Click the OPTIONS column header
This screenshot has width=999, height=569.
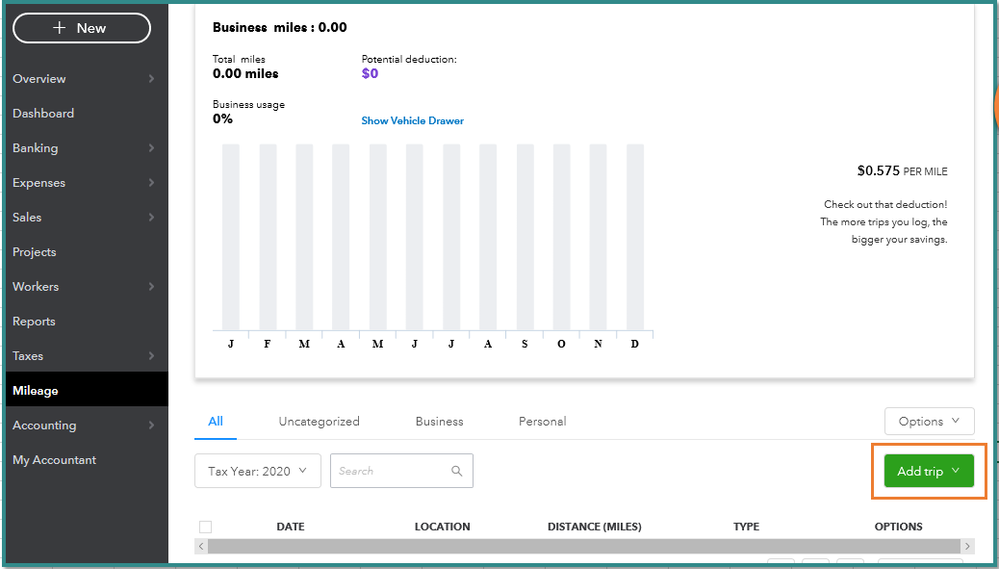tap(898, 526)
